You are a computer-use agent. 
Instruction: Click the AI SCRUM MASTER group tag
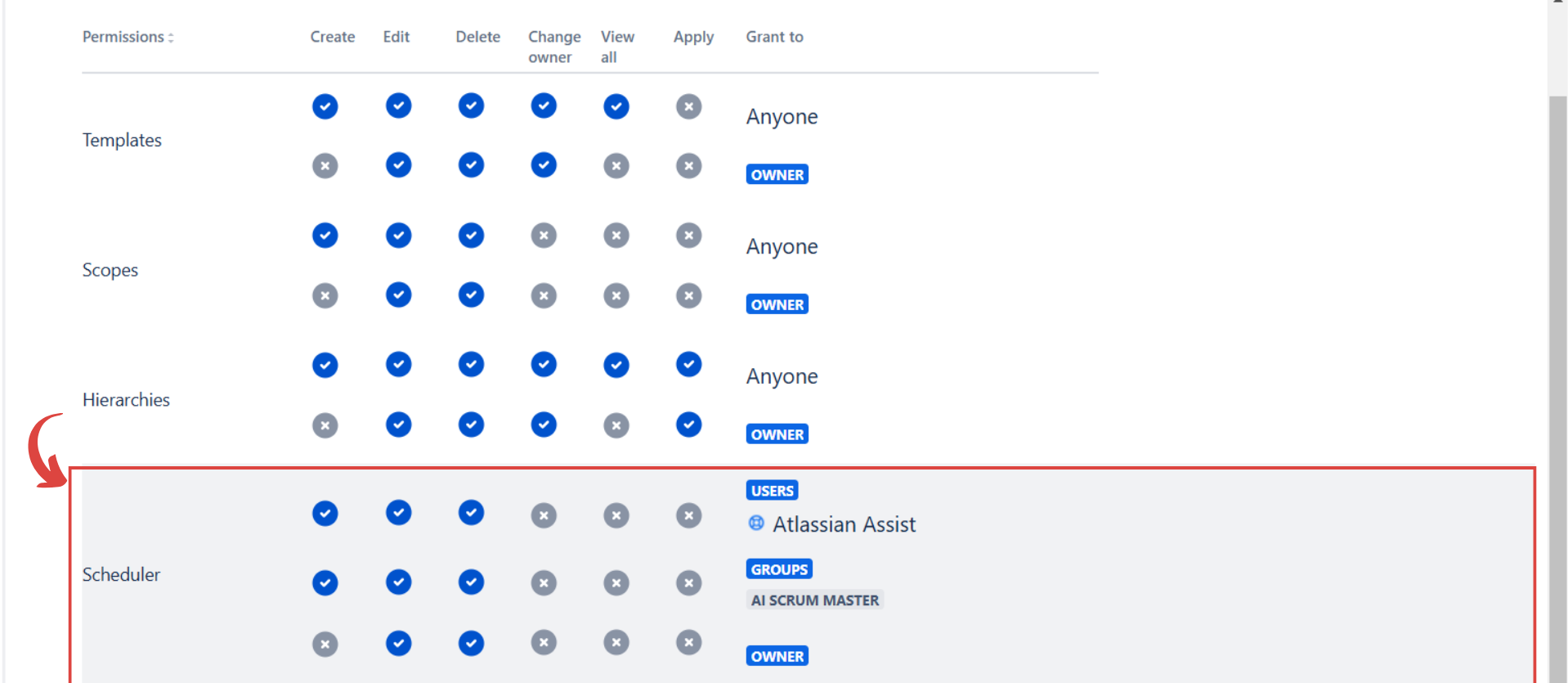click(814, 600)
